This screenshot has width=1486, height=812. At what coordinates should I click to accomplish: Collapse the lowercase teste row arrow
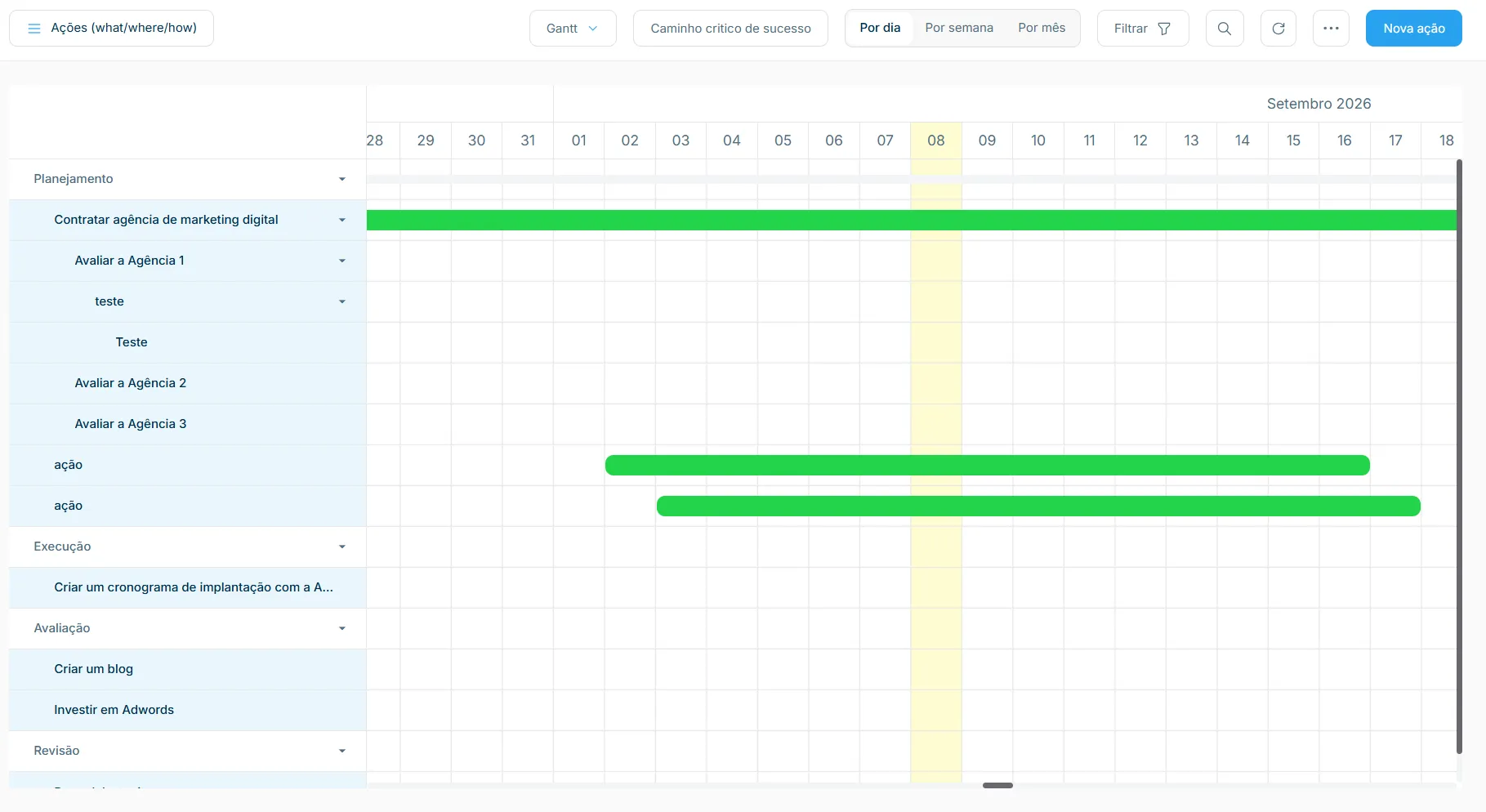pos(342,301)
